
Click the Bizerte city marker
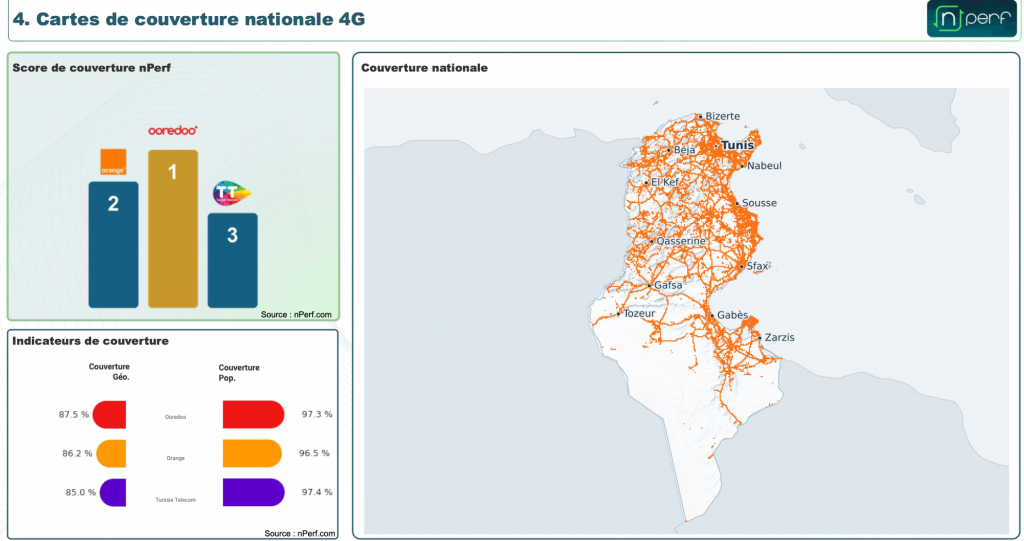pos(700,117)
